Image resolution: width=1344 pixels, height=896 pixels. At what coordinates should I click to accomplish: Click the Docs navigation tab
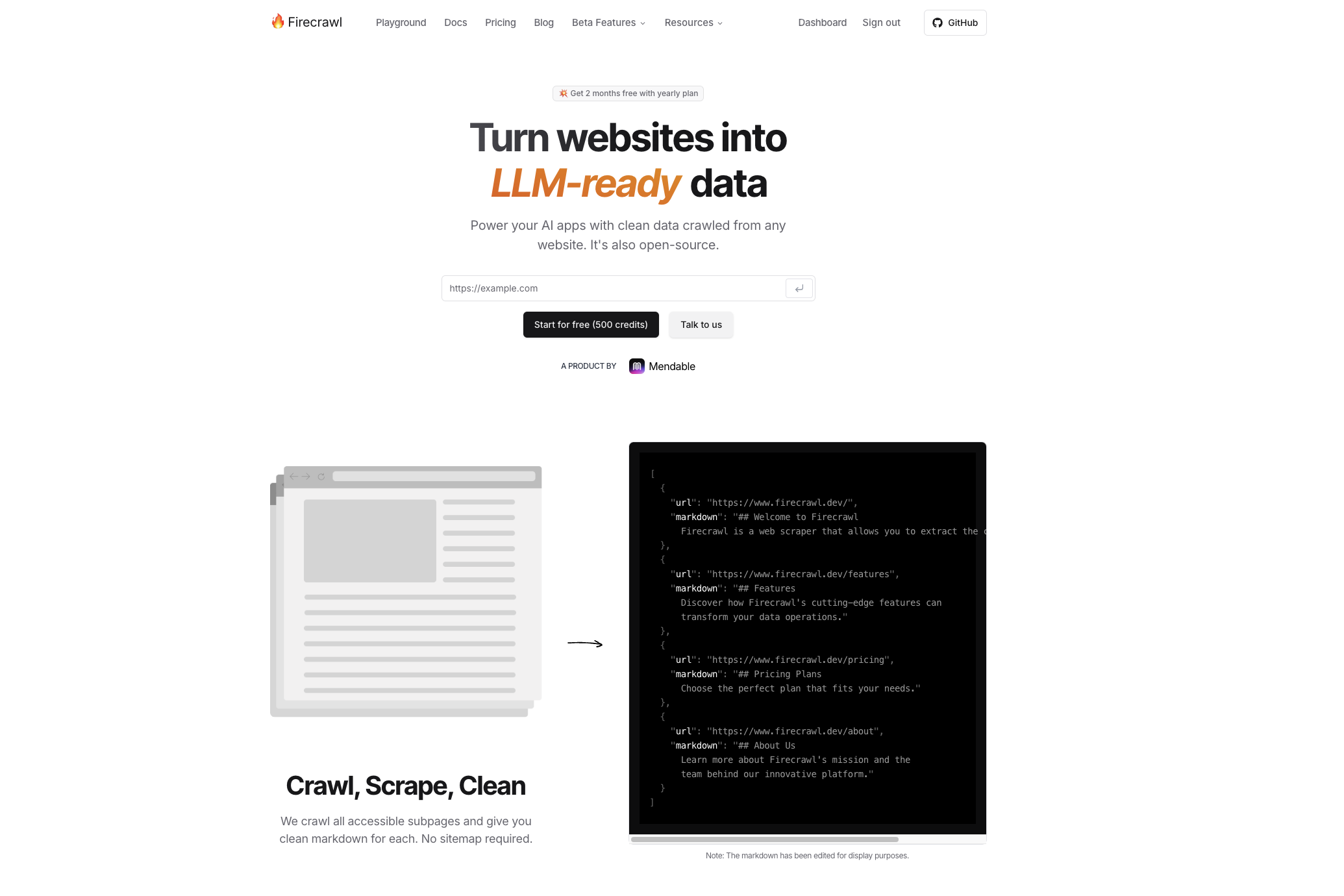[x=455, y=22]
